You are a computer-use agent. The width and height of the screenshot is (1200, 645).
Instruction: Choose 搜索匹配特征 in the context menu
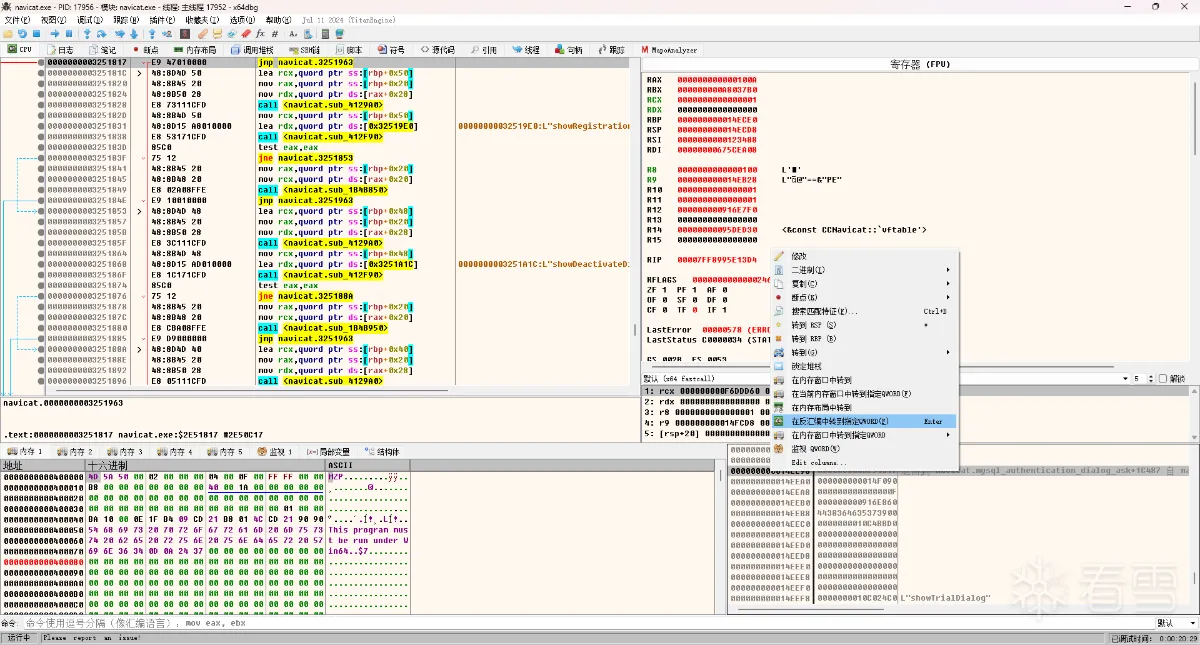tap(865, 311)
